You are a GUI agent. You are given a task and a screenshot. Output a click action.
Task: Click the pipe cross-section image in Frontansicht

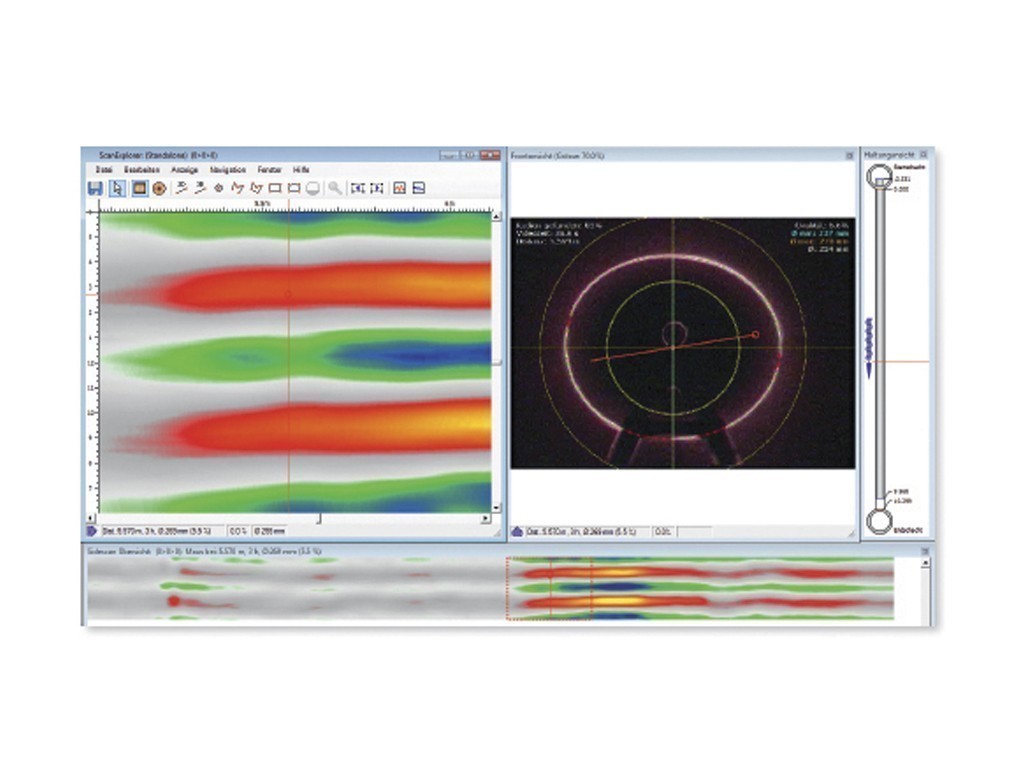click(x=682, y=343)
